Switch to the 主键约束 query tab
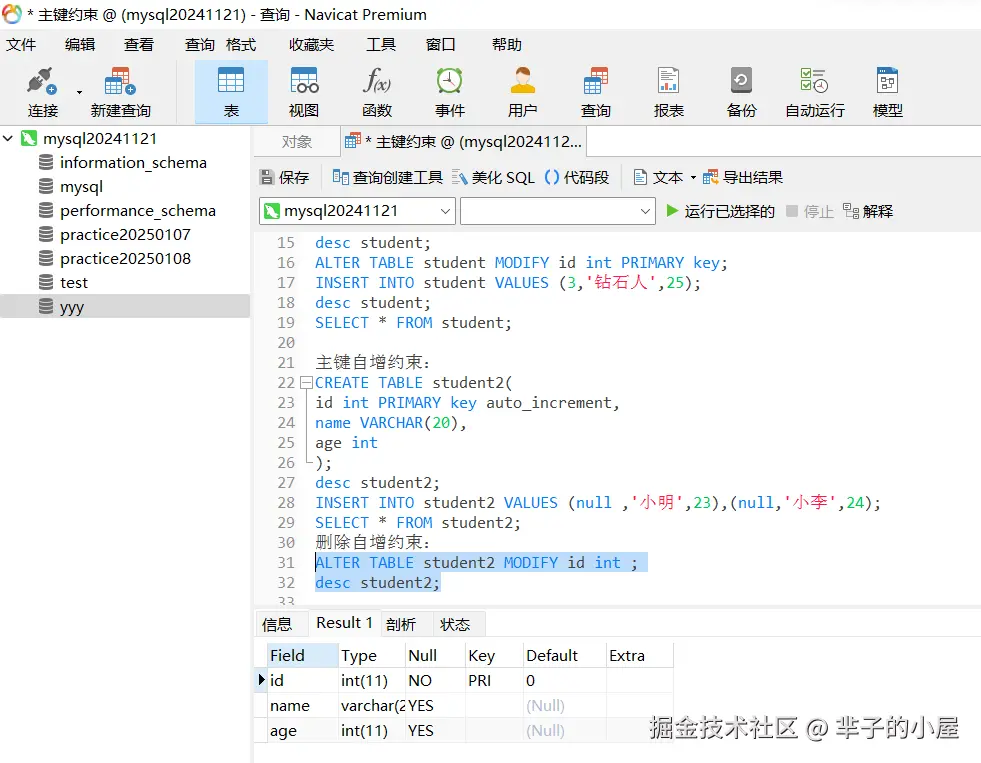 tap(464, 142)
